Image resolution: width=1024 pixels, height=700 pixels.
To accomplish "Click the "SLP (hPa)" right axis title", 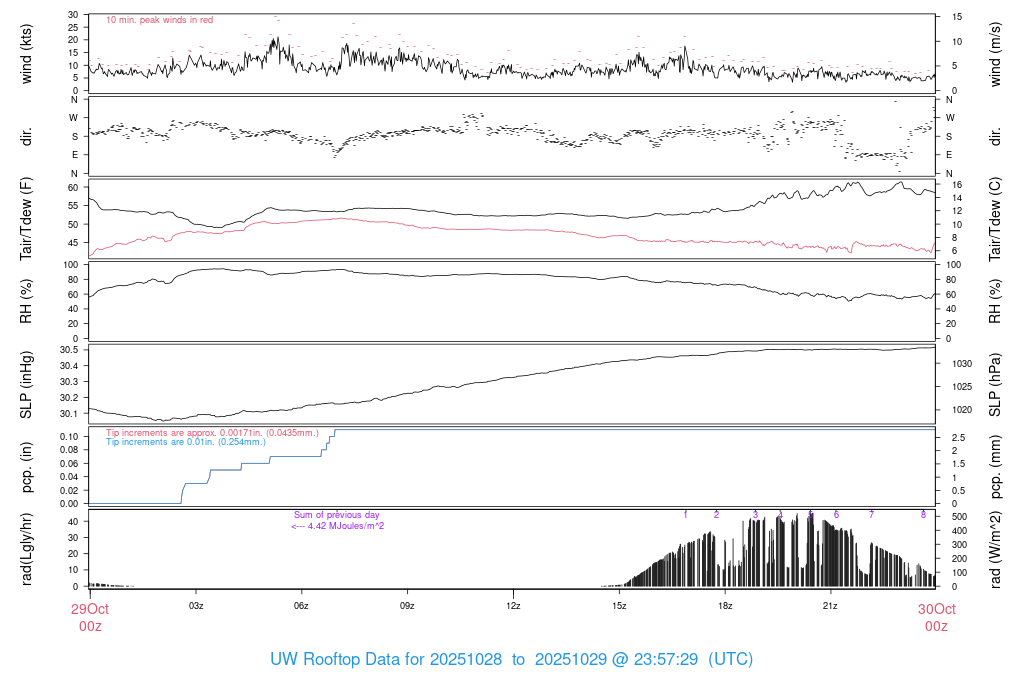I will tap(996, 385).
